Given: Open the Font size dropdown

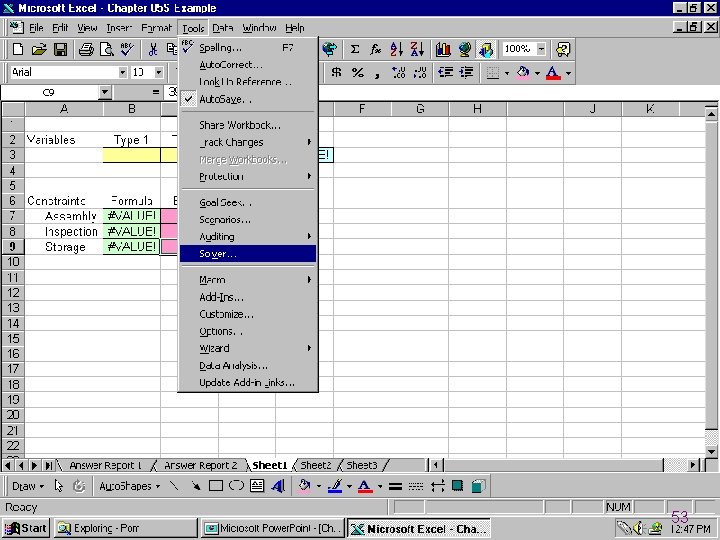Looking at the screenshot, I should pos(158,73).
